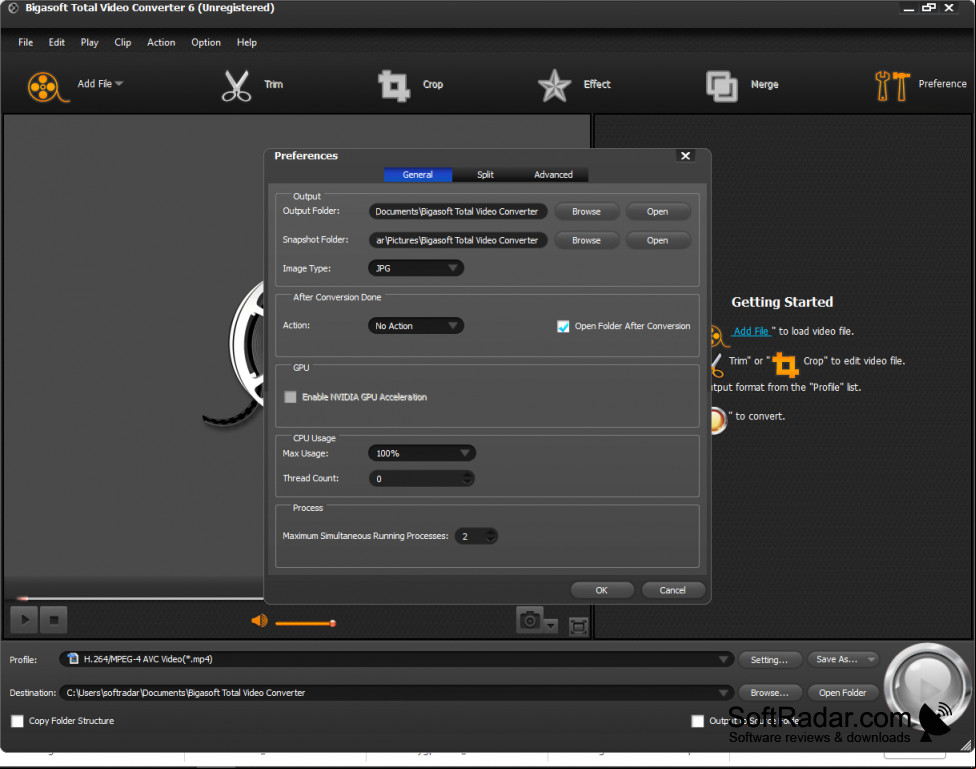Open the Output Folder
Viewport: 976px width, 769px height.
click(x=657, y=212)
